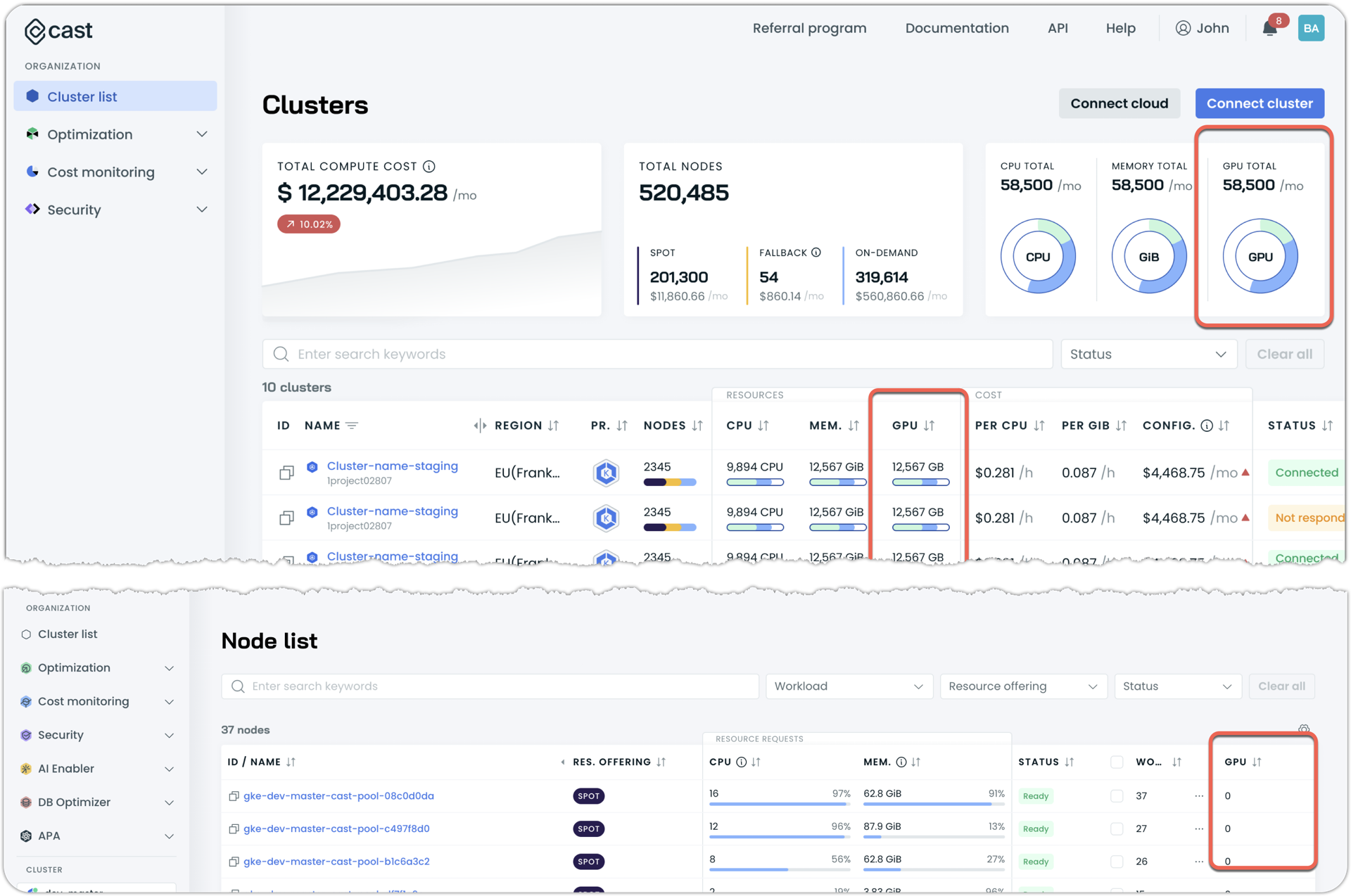The image size is (1351, 896).
Task: Click the clusters search keywords field
Action: [657, 354]
